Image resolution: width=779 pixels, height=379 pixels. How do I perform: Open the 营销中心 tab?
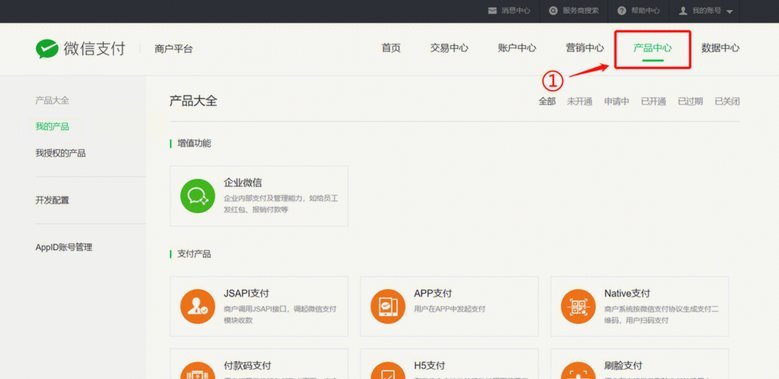tap(585, 48)
